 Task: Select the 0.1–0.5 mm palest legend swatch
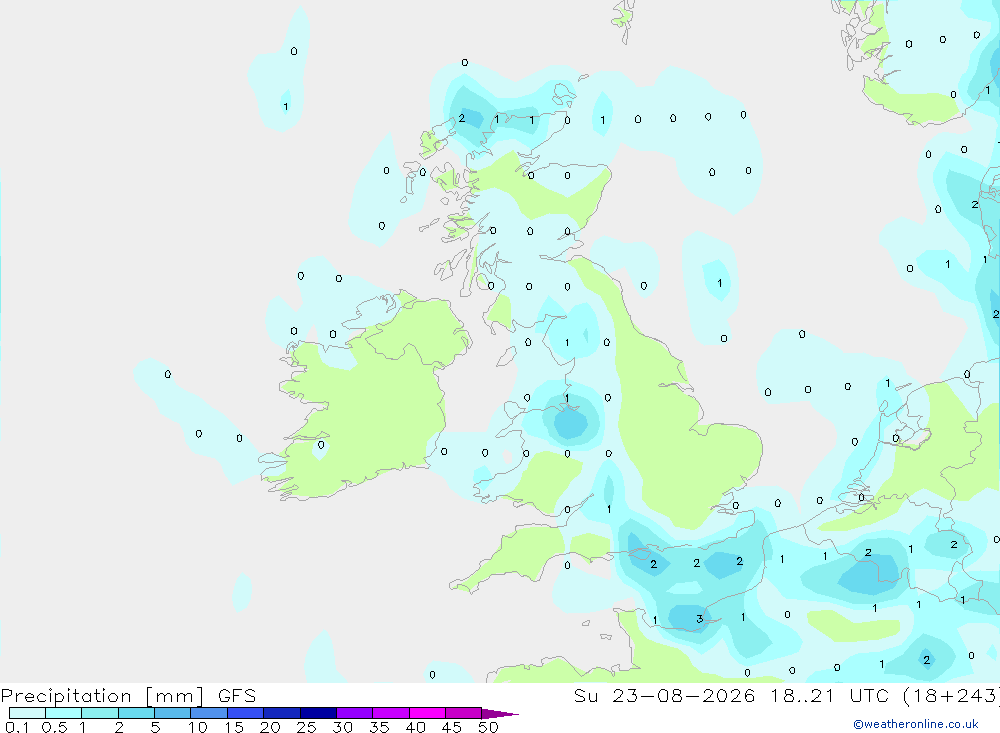pos(27,713)
